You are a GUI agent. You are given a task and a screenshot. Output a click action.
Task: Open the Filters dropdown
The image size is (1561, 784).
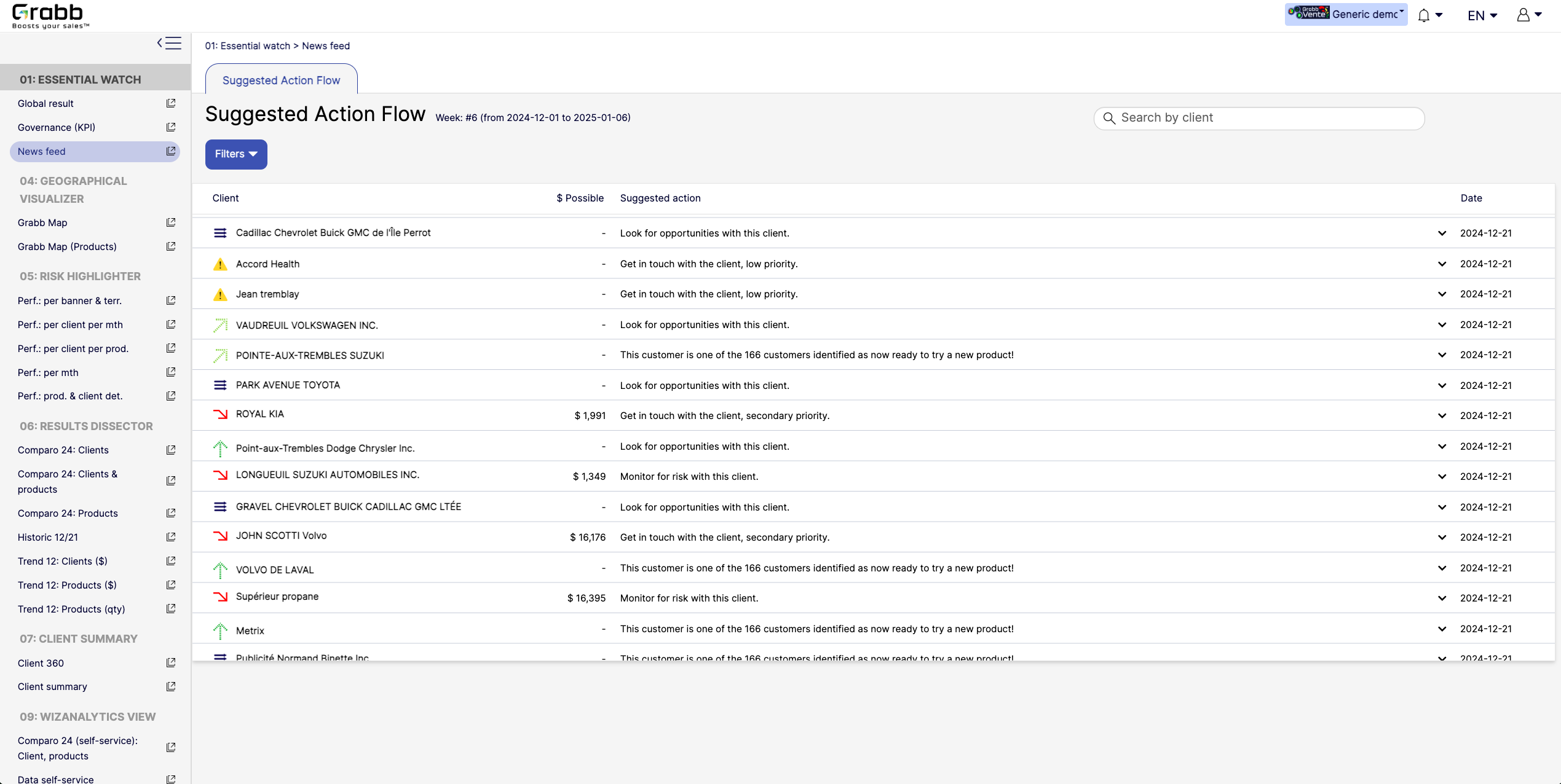(236, 154)
